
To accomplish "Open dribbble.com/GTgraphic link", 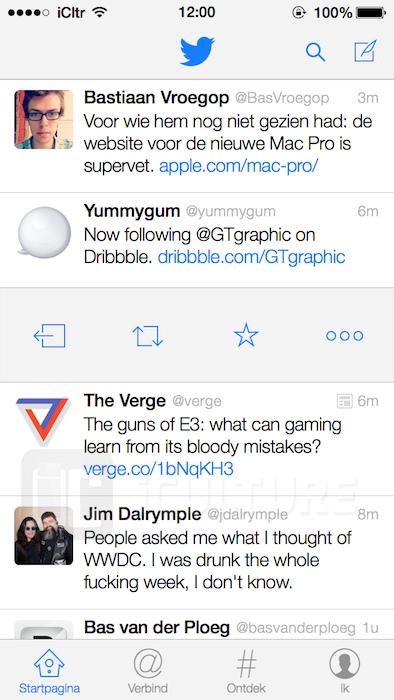I will tap(252, 257).
